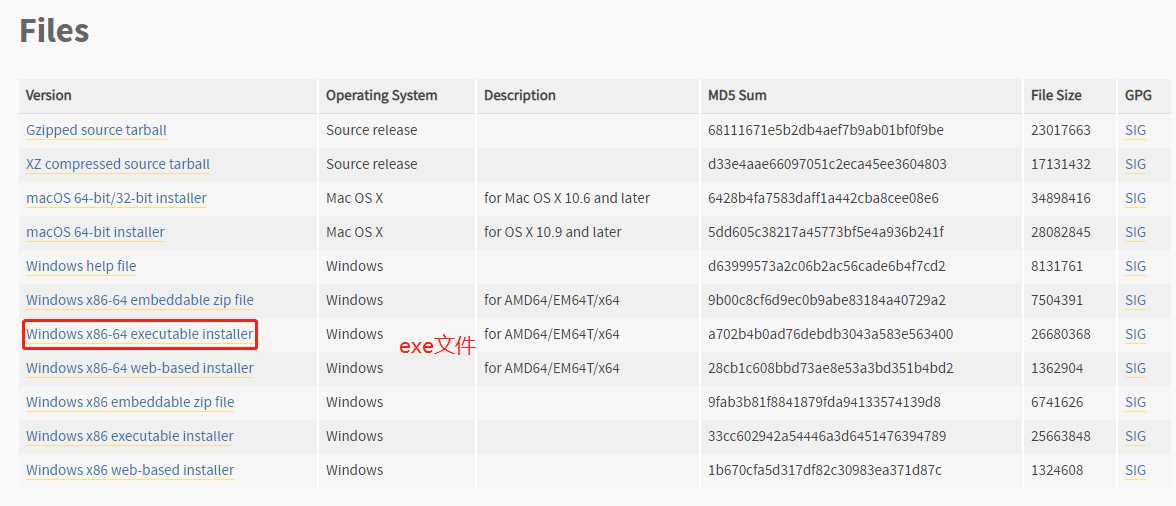Image resolution: width=1176 pixels, height=506 pixels.
Task: Get SIG for Windows x86-64 executable installer
Action: pos(1135,334)
